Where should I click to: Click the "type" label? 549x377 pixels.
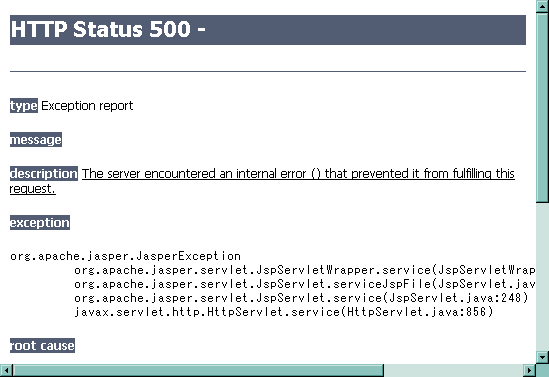tap(24, 106)
